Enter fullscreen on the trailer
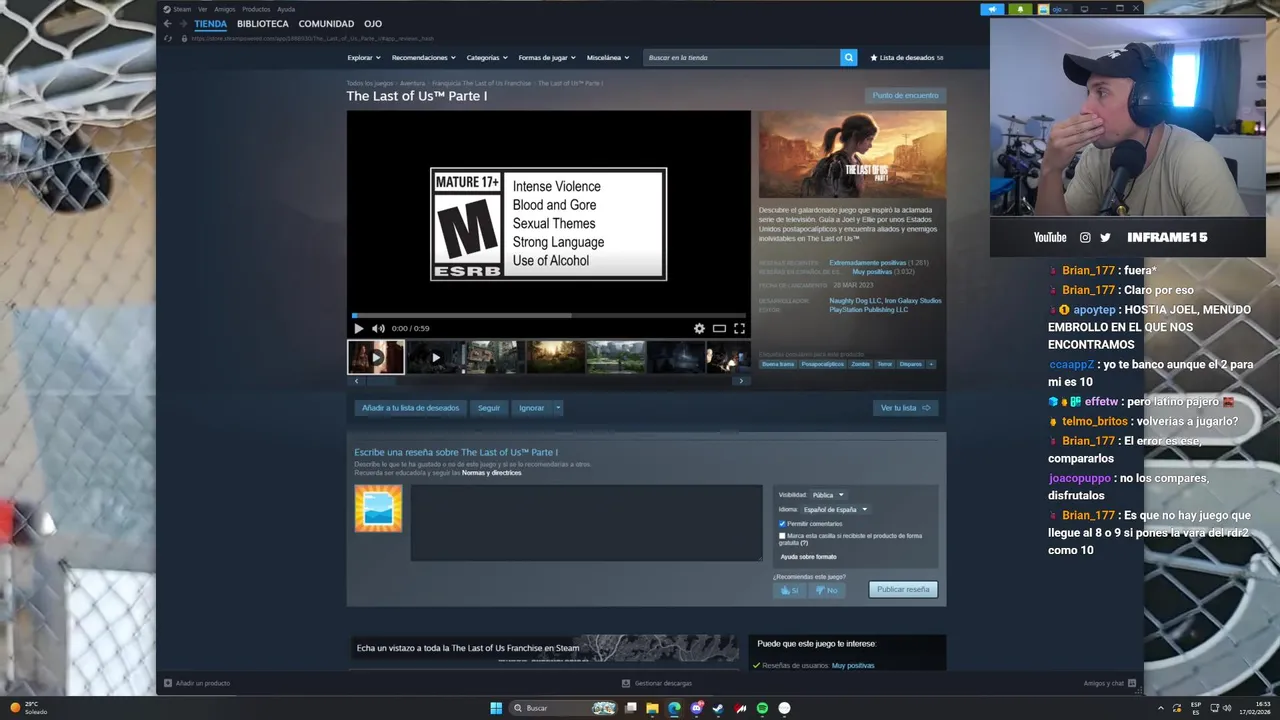Image resolution: width=1280 pixels, height=720 pixels. coord(739,328)
